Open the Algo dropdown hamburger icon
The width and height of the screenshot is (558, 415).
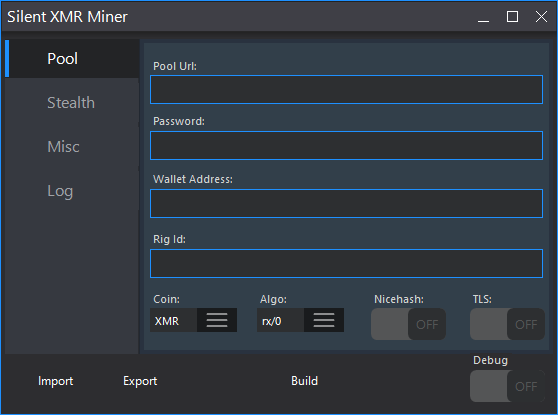click(324, 320)
